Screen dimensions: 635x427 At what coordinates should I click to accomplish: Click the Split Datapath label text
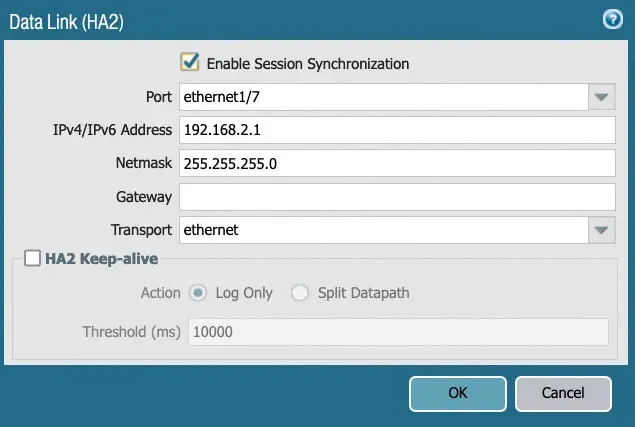[363, 293]
